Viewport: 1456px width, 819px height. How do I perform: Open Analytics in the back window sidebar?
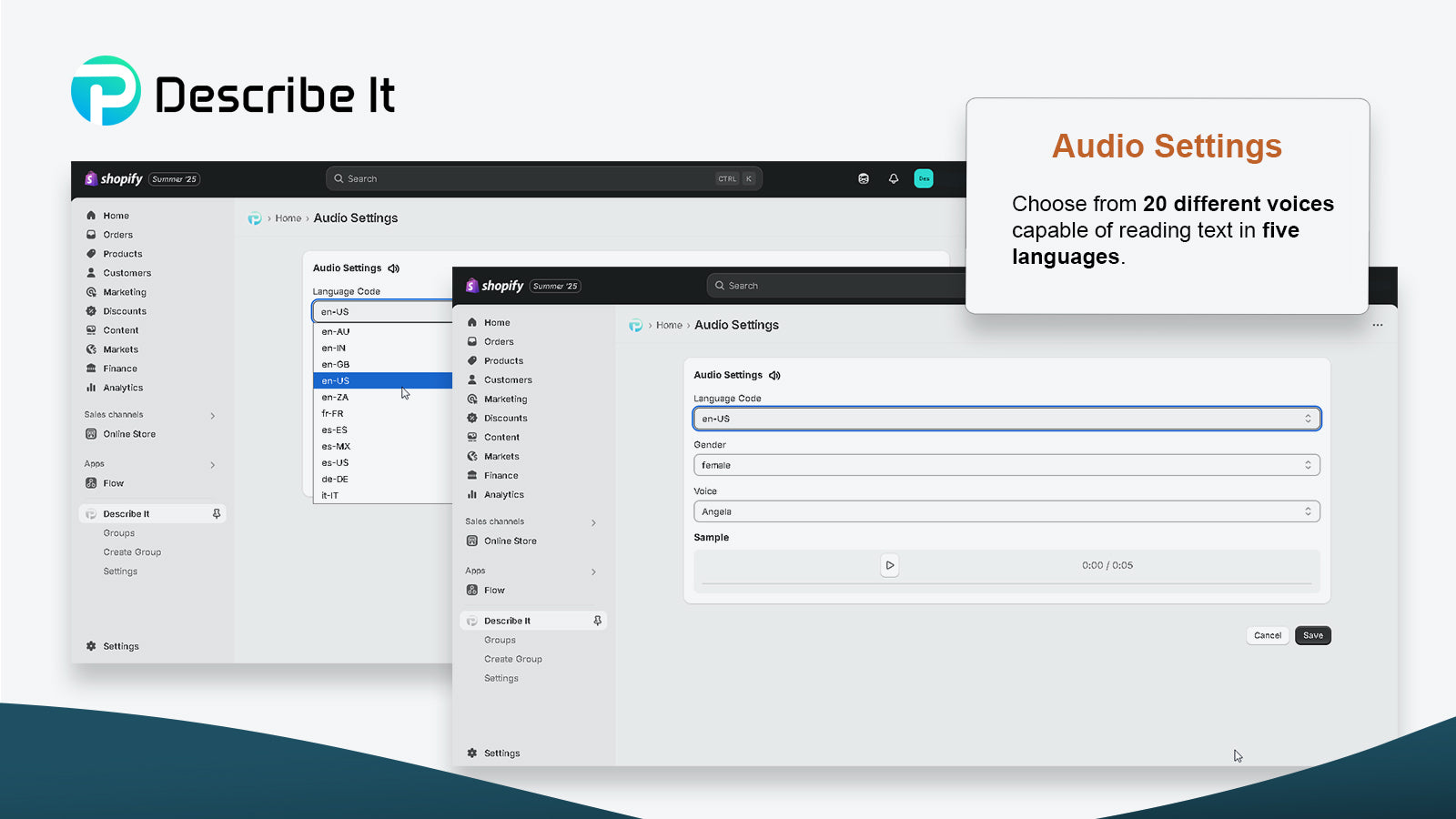pos(123,388)
